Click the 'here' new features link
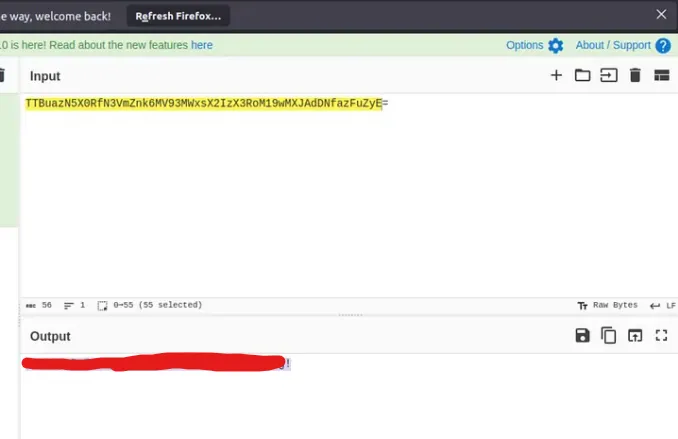Image resolution: width=678 pixels, height=439 pixels. point(202,45)
